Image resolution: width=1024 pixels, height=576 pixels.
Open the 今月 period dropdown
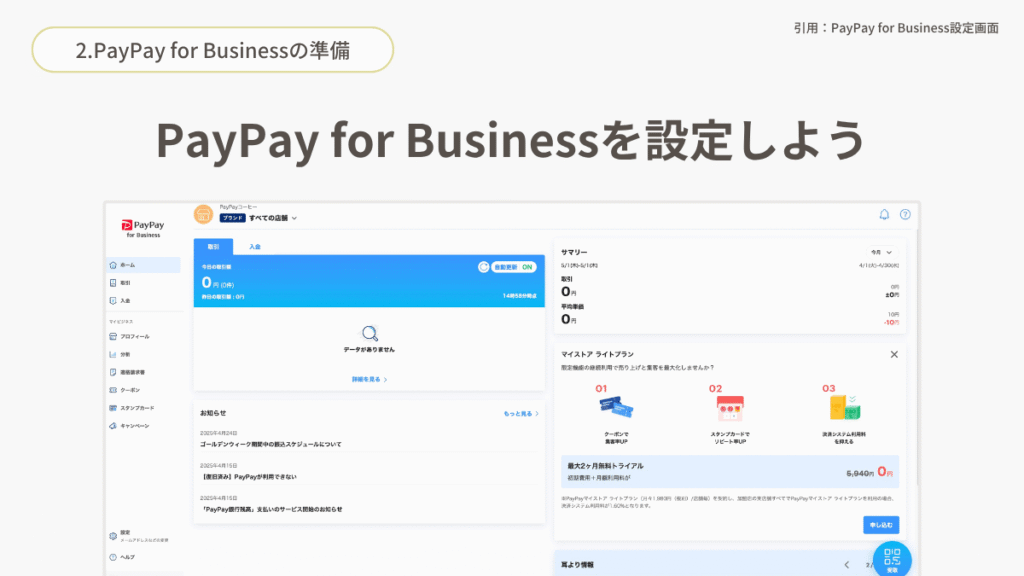(881, 252)
